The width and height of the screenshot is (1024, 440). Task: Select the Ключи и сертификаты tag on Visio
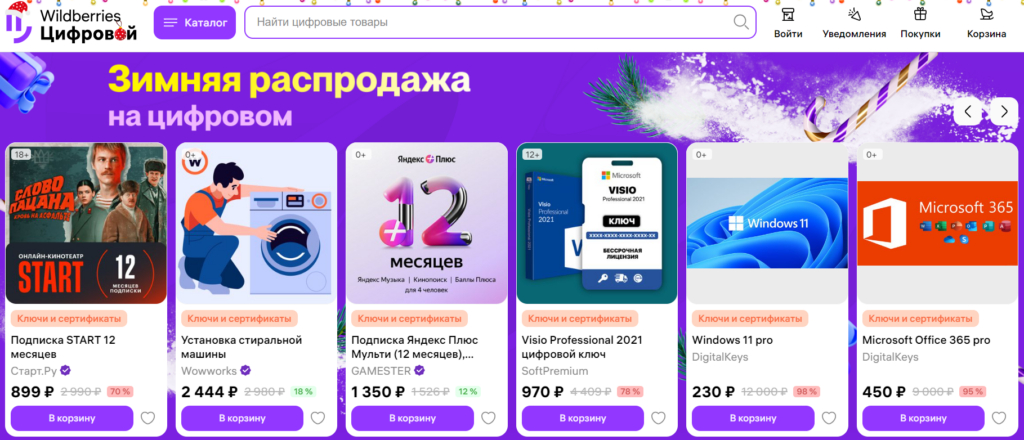pyautogui.click(x=580, y=319)
